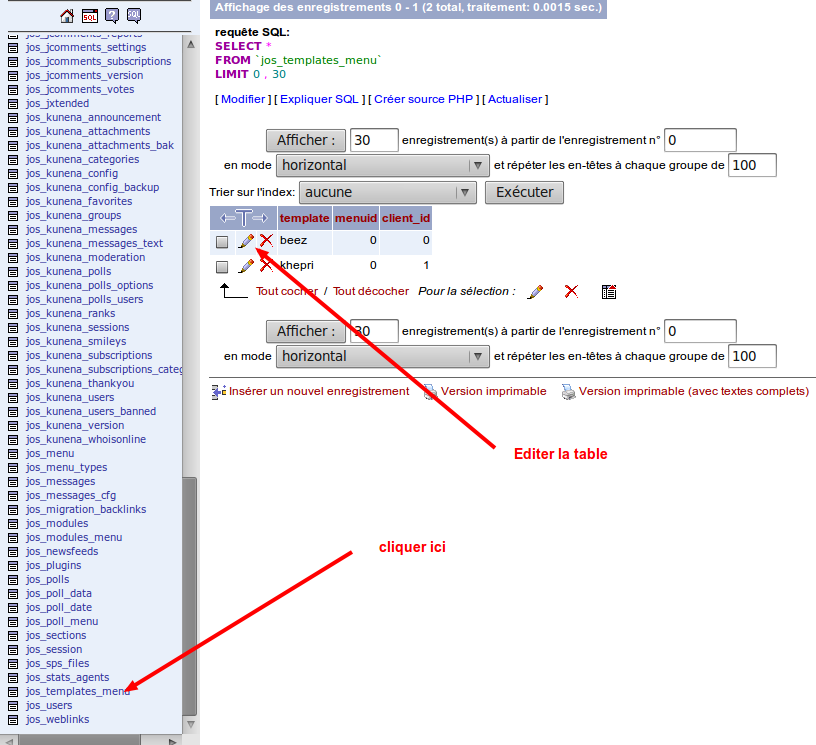Select jos_templates_menu in the table list
Image resolution: width=816 pixels, height=745 pixels.
[x=78, y=691]
